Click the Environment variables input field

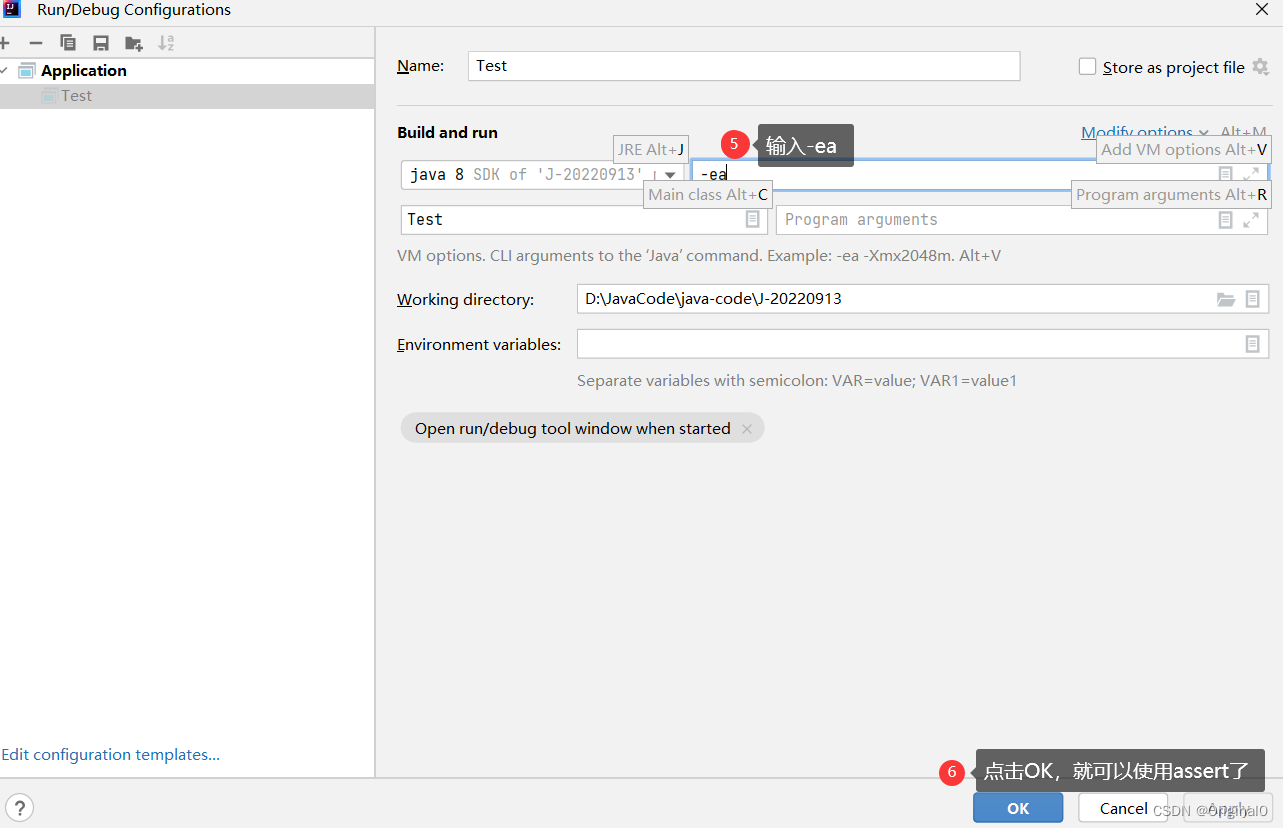(923, 344)
